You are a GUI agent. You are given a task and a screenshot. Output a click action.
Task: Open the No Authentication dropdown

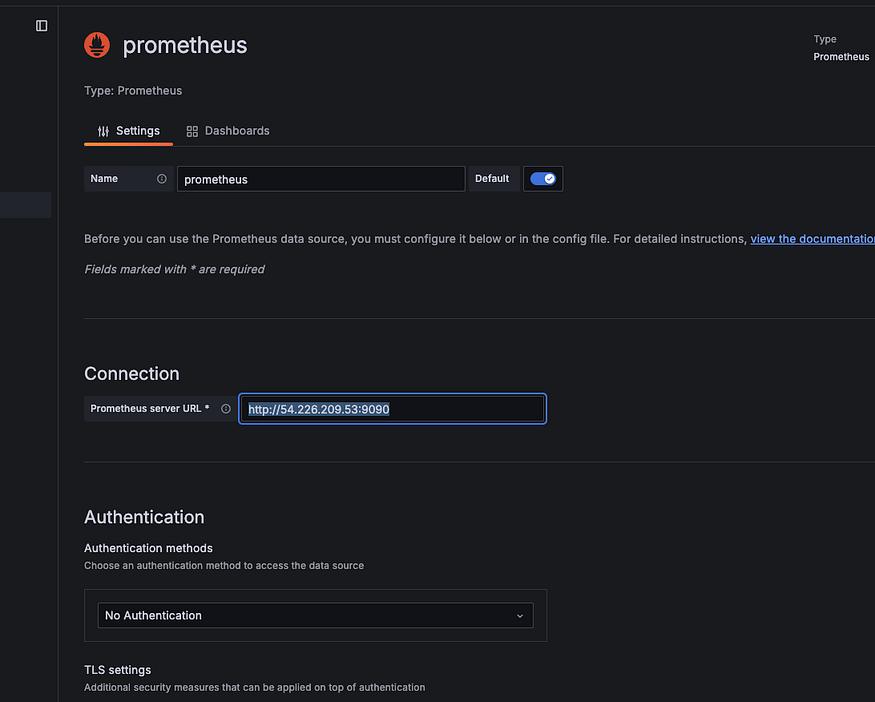tap(314, 615)
